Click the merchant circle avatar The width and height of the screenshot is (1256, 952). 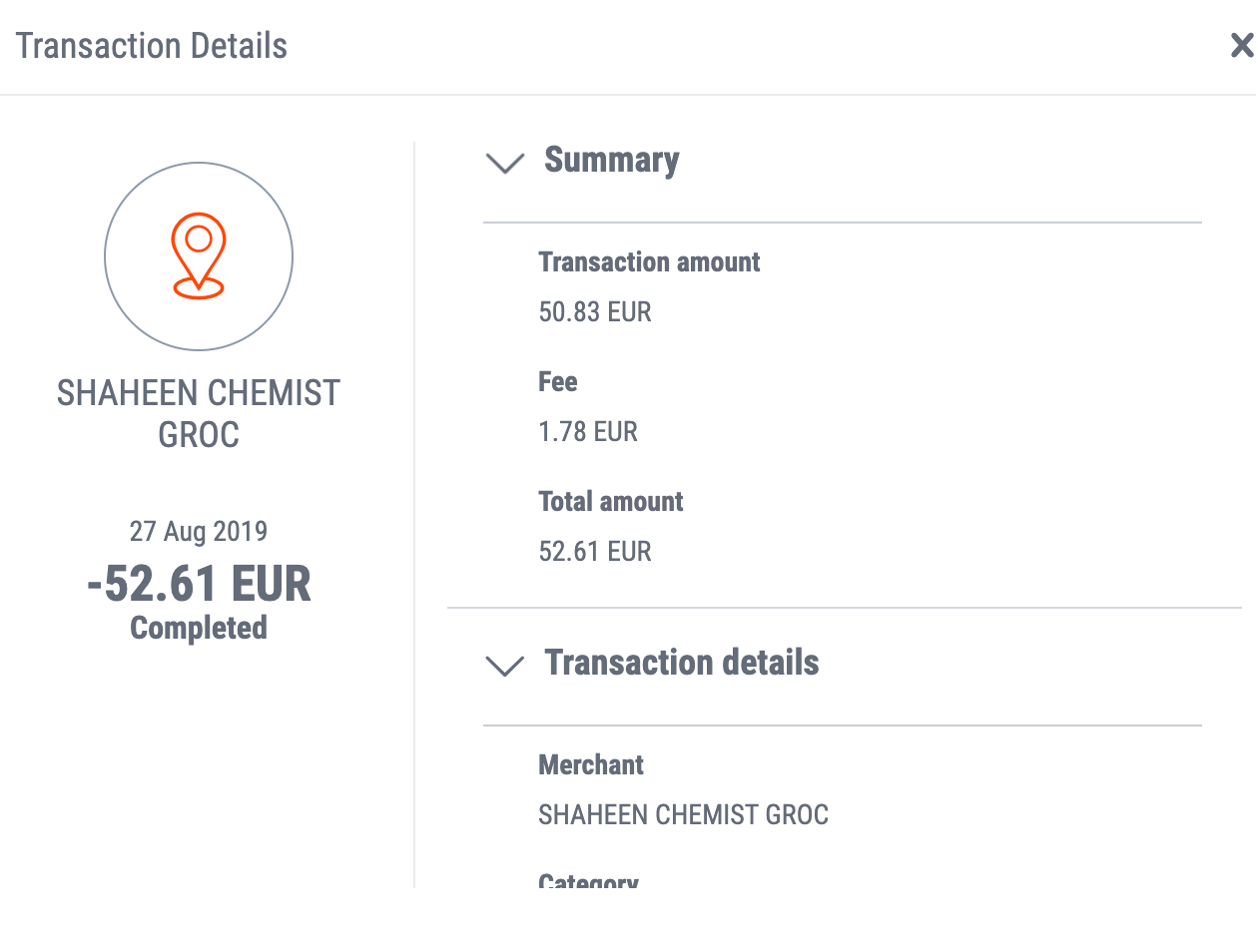tap(199, 256)
